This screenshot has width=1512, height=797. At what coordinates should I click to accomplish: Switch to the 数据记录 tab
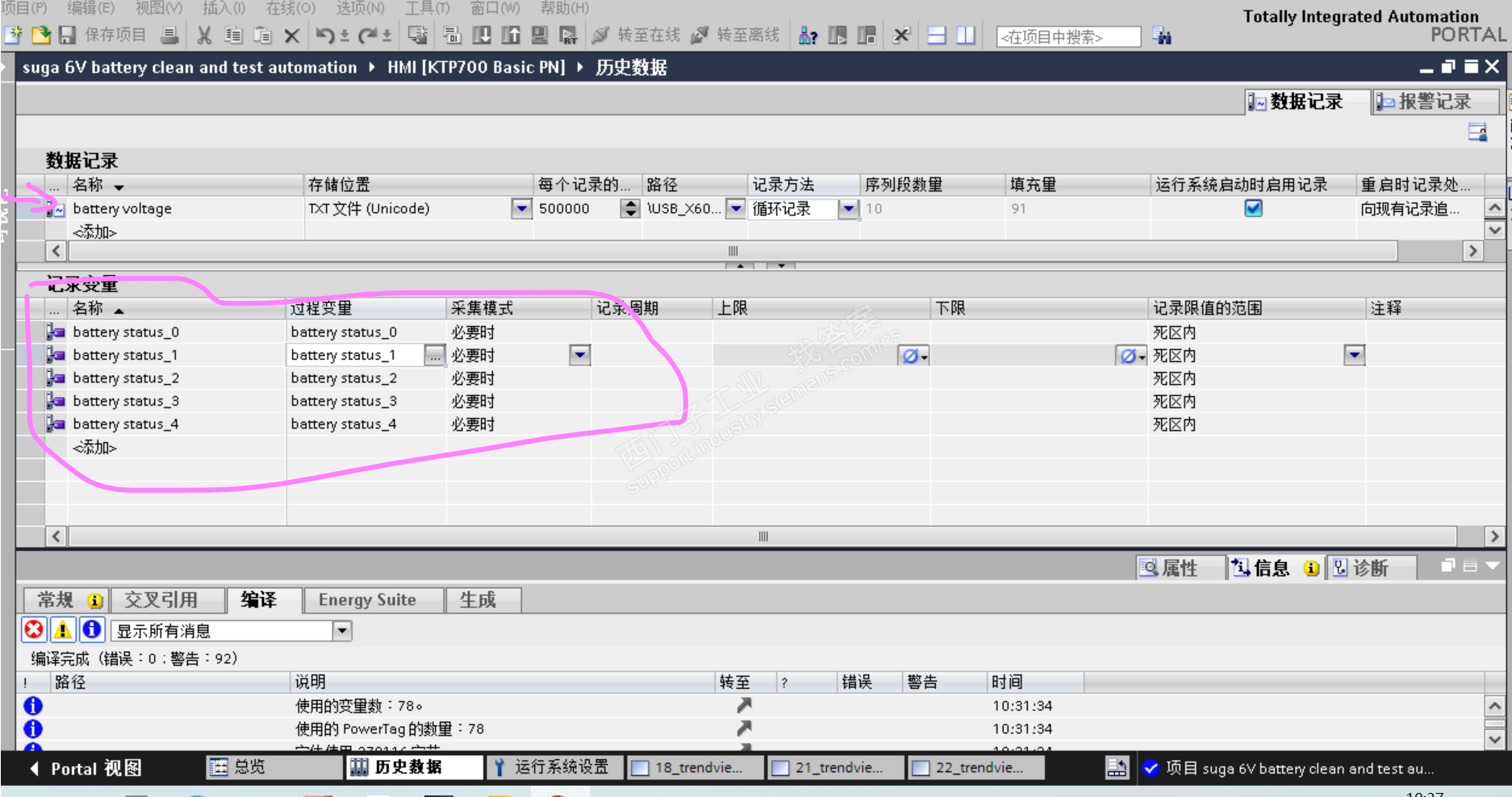click(1307, 102)
